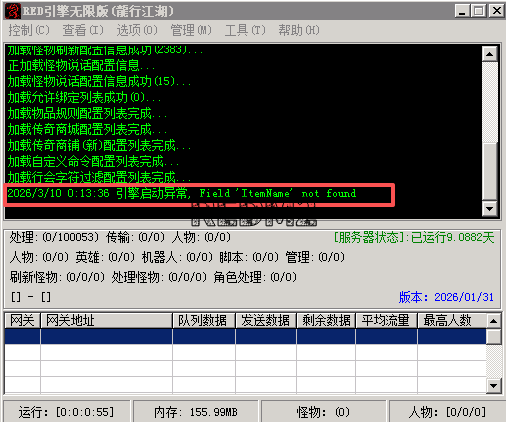Click the 平均流量 column header
This screenshot has width=506, height=422.
coord(387,321)
